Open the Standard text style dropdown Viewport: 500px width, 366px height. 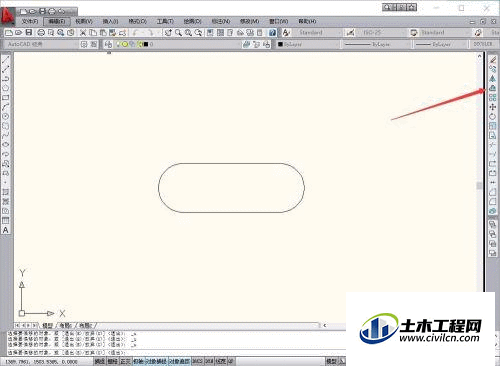318,33
